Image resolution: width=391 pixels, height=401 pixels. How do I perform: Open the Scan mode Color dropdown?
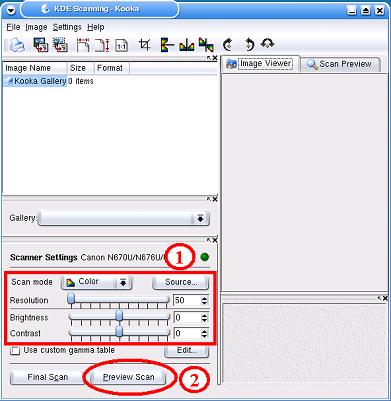point(96,282)
